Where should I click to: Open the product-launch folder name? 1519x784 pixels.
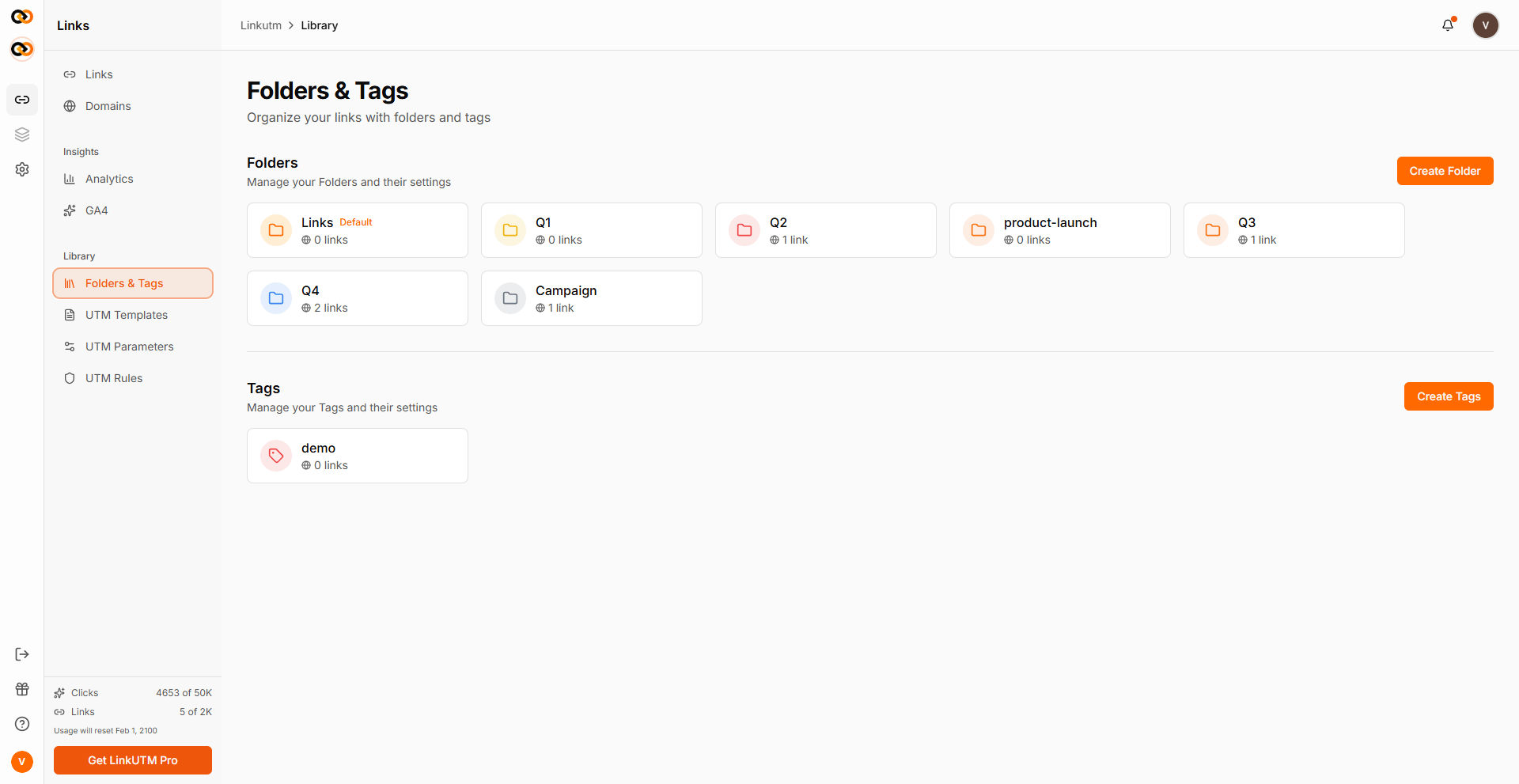click(1051, 222)
